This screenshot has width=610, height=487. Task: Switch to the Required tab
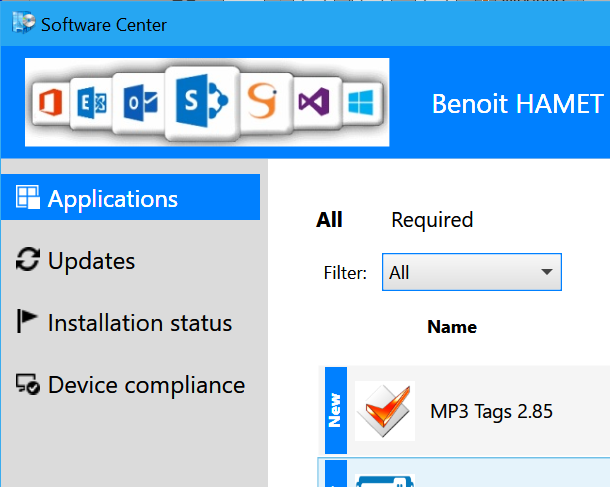click(x=432, y=220)
